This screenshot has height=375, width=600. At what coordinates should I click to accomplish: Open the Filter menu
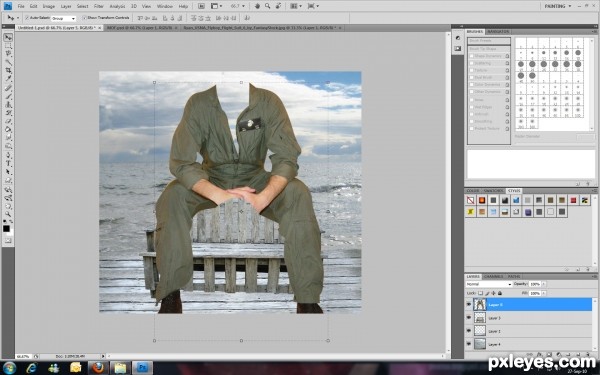pyautogui.click(x=99, y=7)
